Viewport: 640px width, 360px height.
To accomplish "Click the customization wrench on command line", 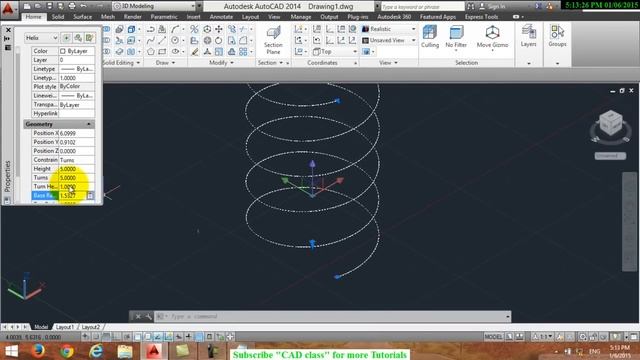I will tap(148, 316).
